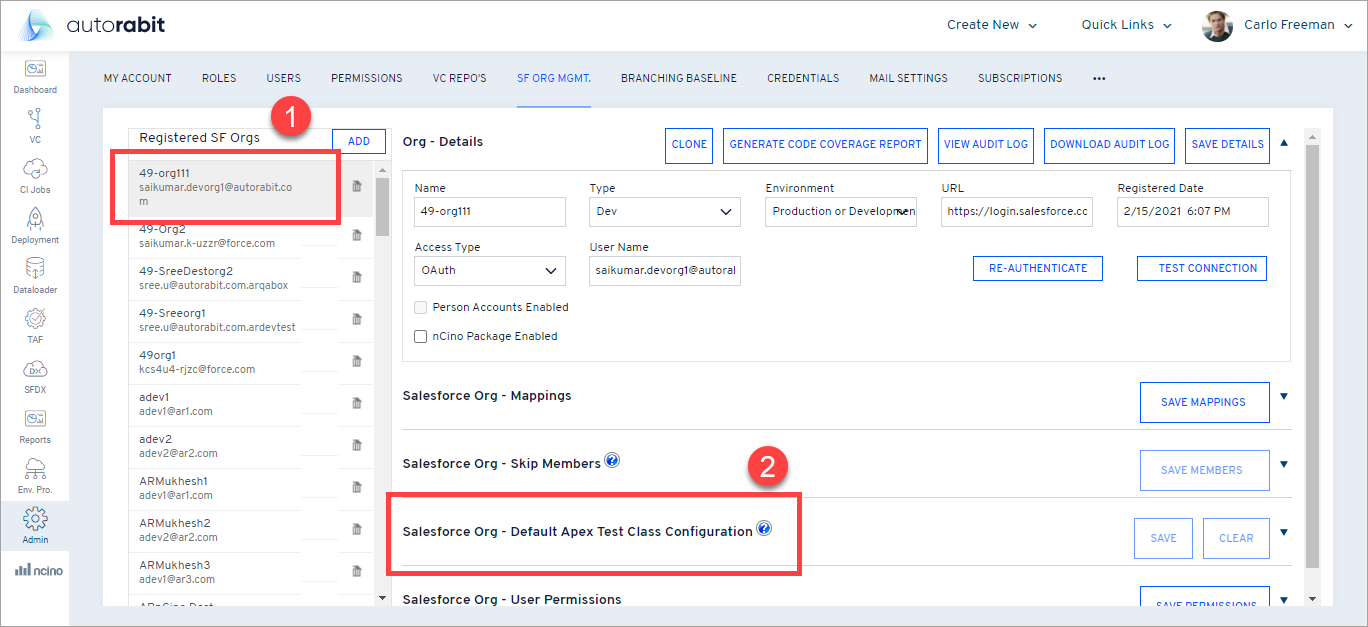Open the Dataloader sidebar icon

(x=35, y=270)
